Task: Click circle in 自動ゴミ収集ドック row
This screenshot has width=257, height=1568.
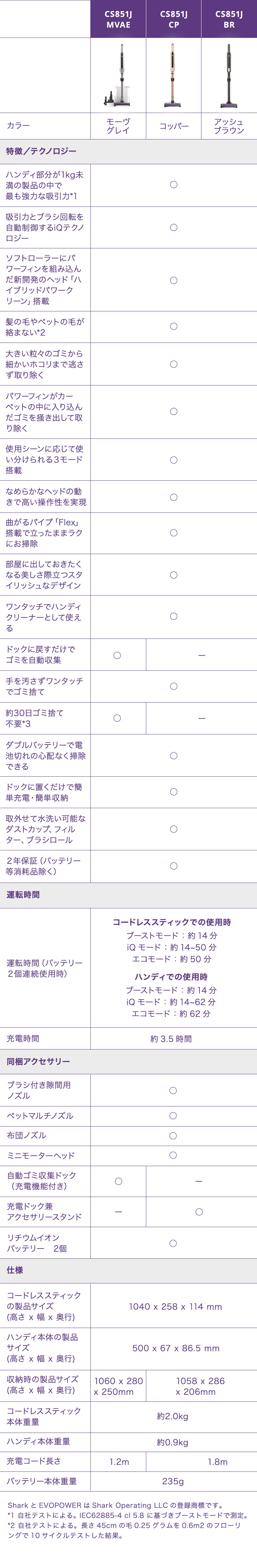Action: click(x=118, y=1181)
